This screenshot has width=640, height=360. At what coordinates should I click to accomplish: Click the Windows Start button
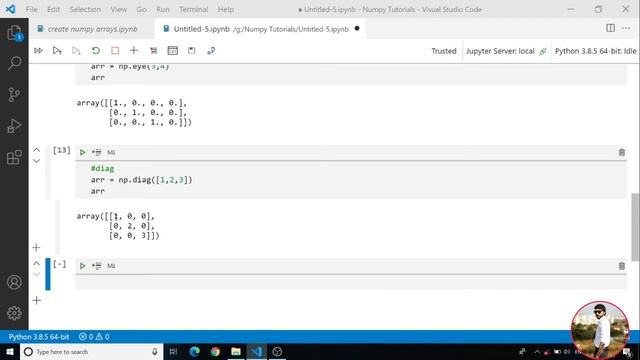[x=10, y=351]
